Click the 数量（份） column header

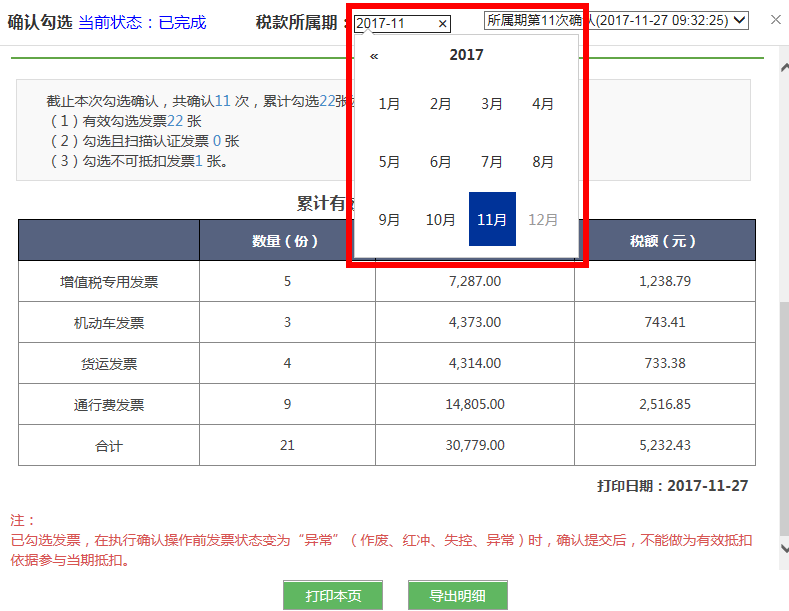click(285, 241)
